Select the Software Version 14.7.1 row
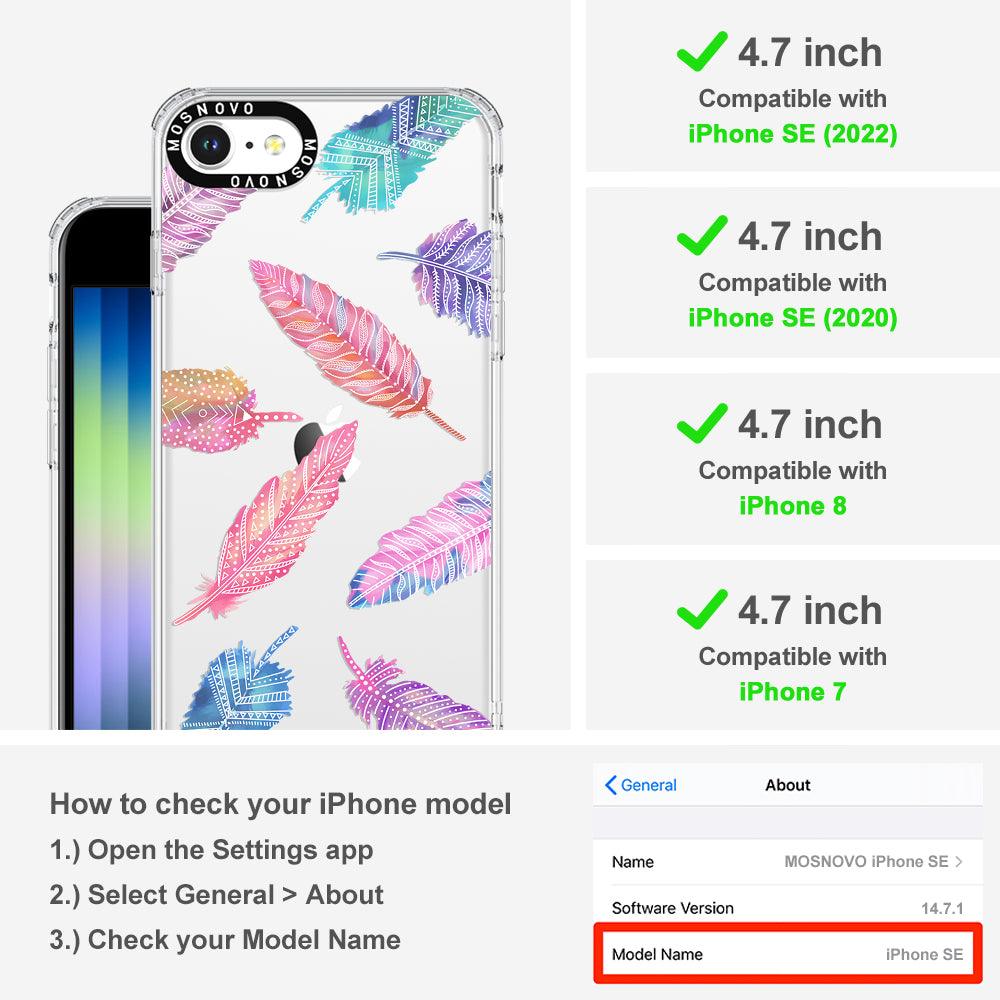The width and height of the screenshot is (1000, 1000). pos(788,908)
